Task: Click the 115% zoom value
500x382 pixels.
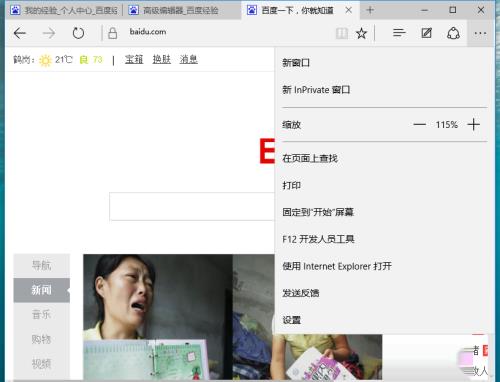Action: coord(447,125)
